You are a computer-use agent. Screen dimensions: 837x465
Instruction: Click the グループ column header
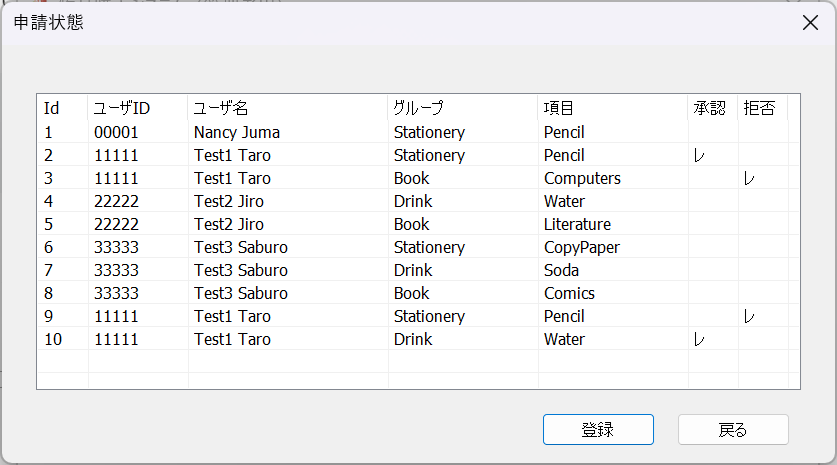point(462,108)
